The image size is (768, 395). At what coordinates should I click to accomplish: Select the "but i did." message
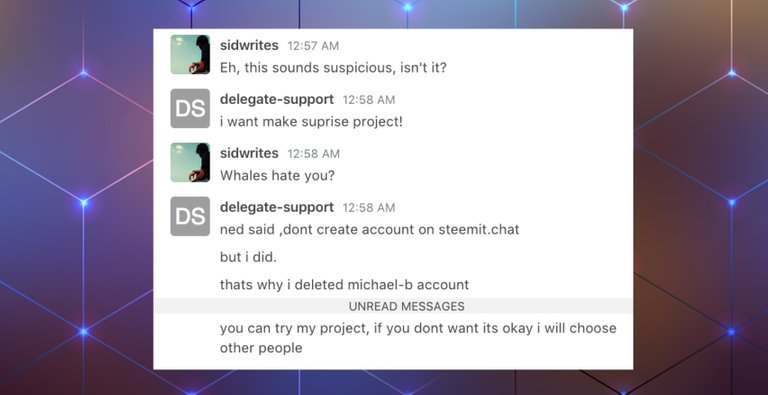(248, 257)
